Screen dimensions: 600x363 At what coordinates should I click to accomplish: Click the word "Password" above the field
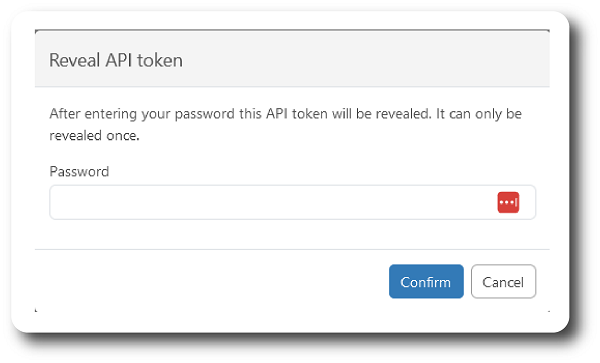tap(79, 171)
